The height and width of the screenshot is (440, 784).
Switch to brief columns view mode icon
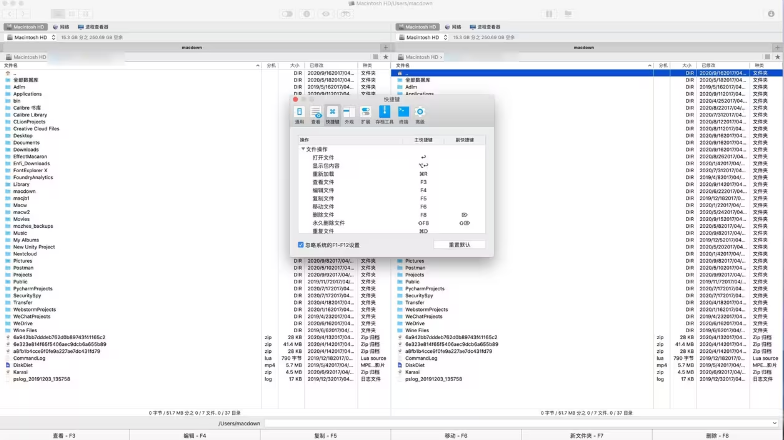(x=72, y=14)
